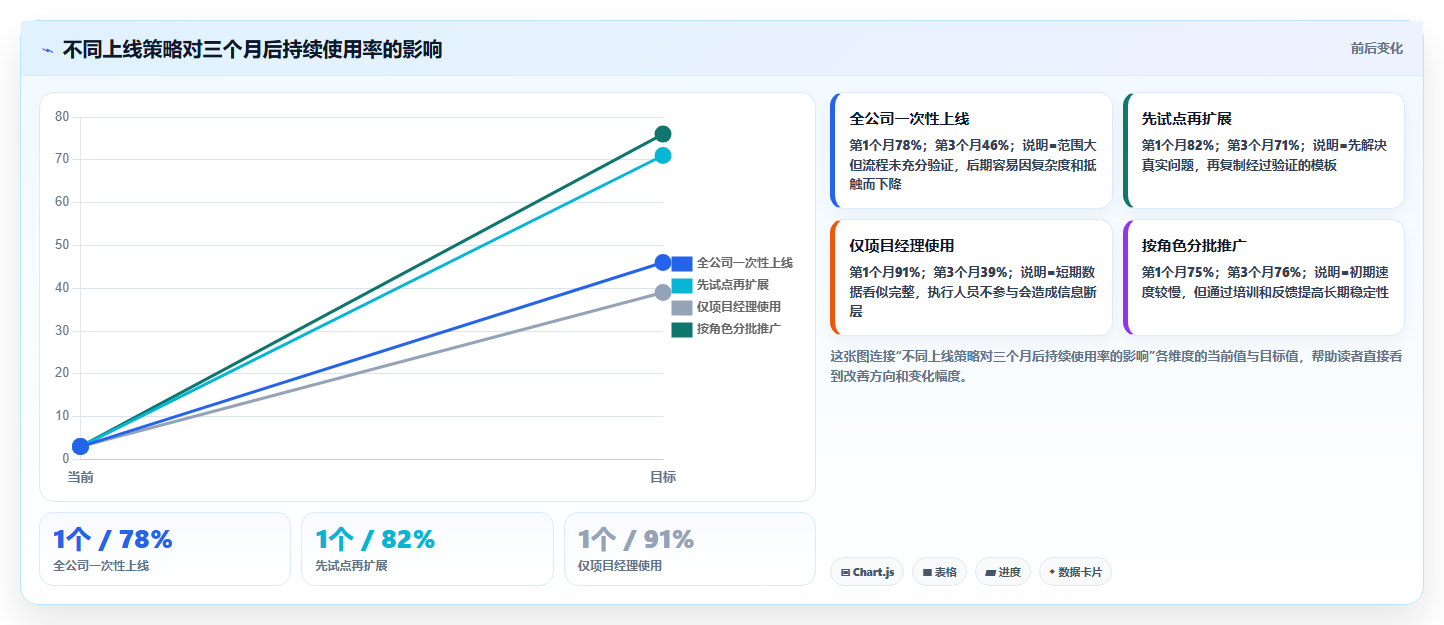
Task: Toggle 先试点再扩展 series via its cyan legend swatch
Action: coord(681,285)
